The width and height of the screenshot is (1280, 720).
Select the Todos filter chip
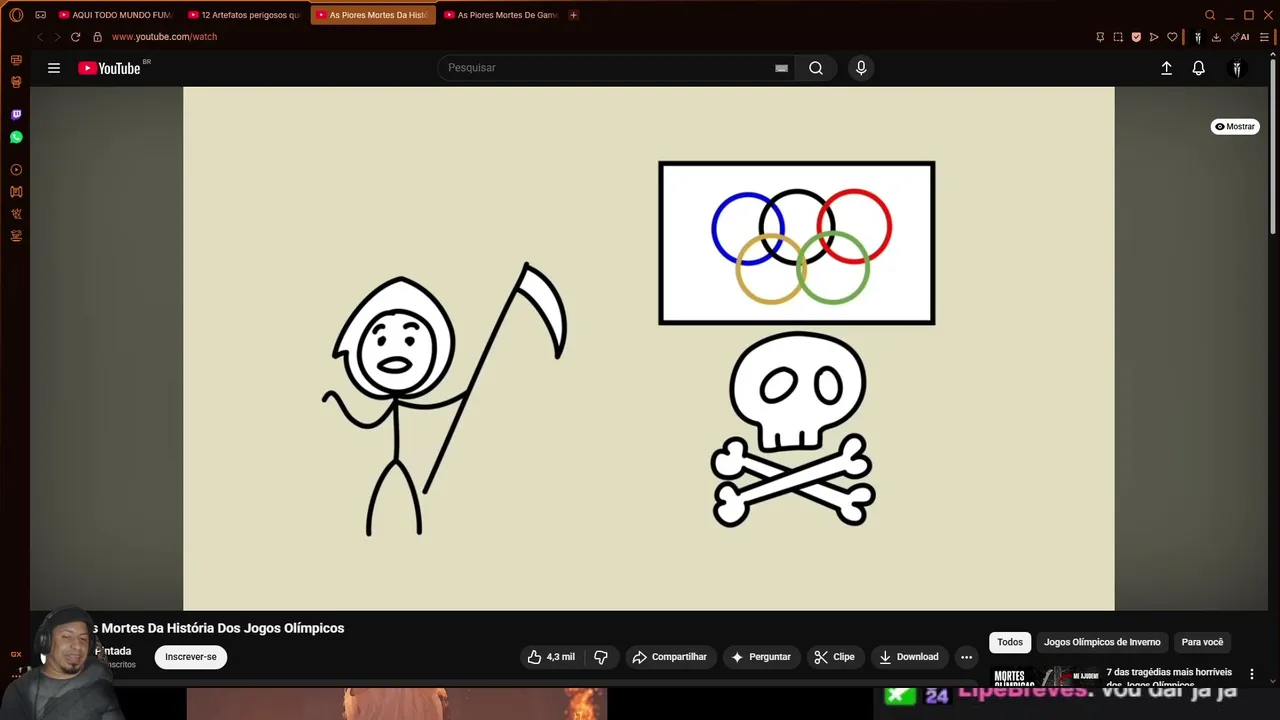pos(1010,642)
